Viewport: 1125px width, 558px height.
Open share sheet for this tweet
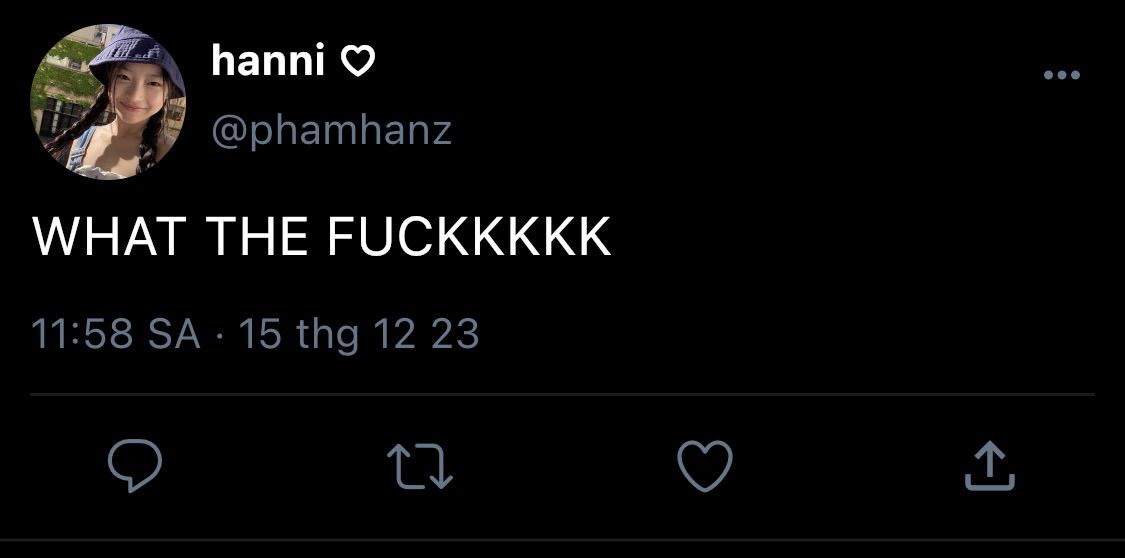pos(989,466)
